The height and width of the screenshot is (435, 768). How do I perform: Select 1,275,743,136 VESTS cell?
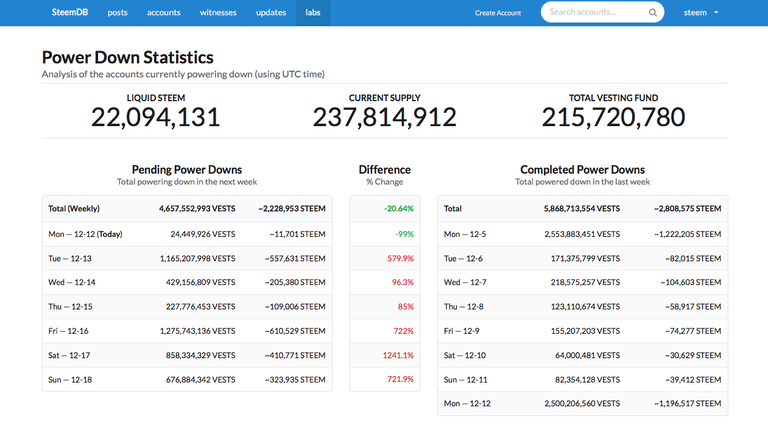coord(197,331)
